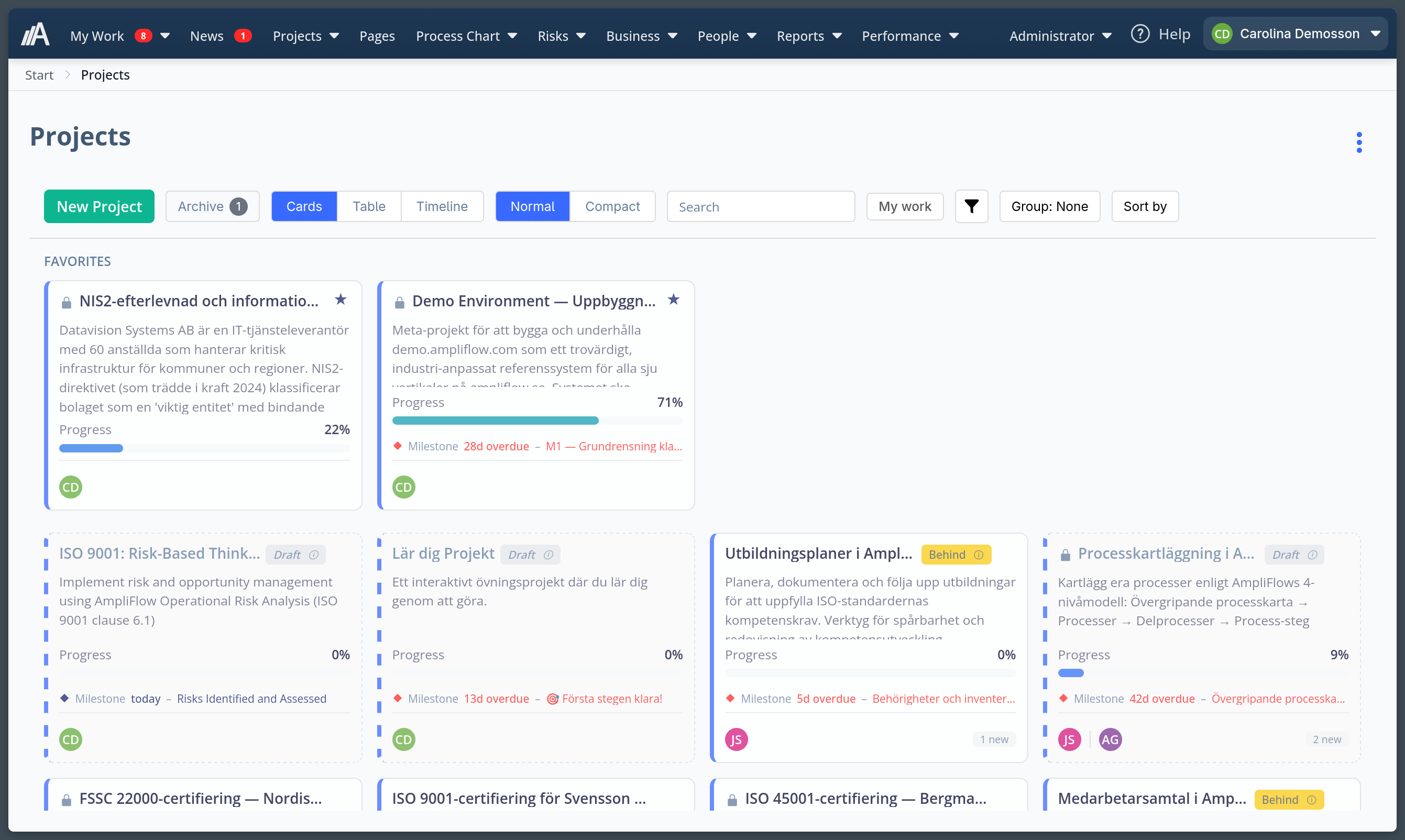Switch to Compact card density
1405x840 pixels.
point(612,207)
